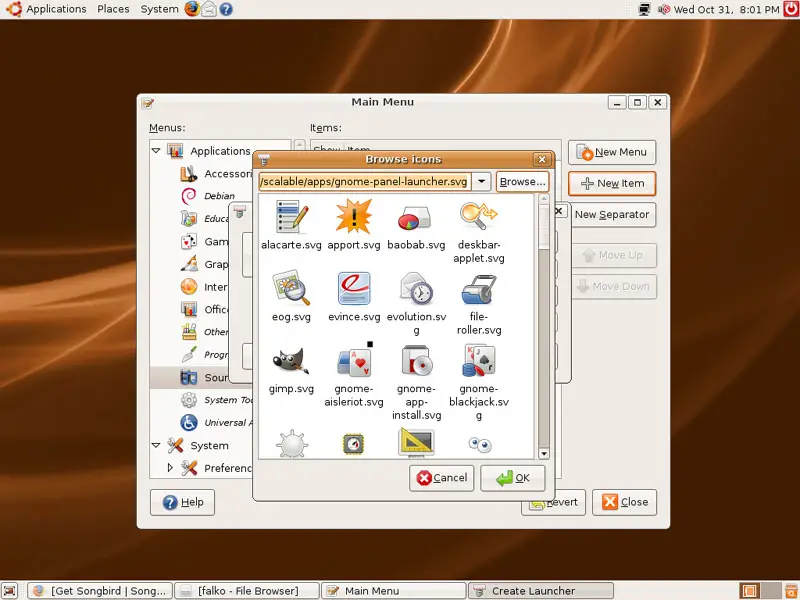Viewport: 800px width, 600px height.
Task: Click the Browse... button
Action: [x=522, y=182]
